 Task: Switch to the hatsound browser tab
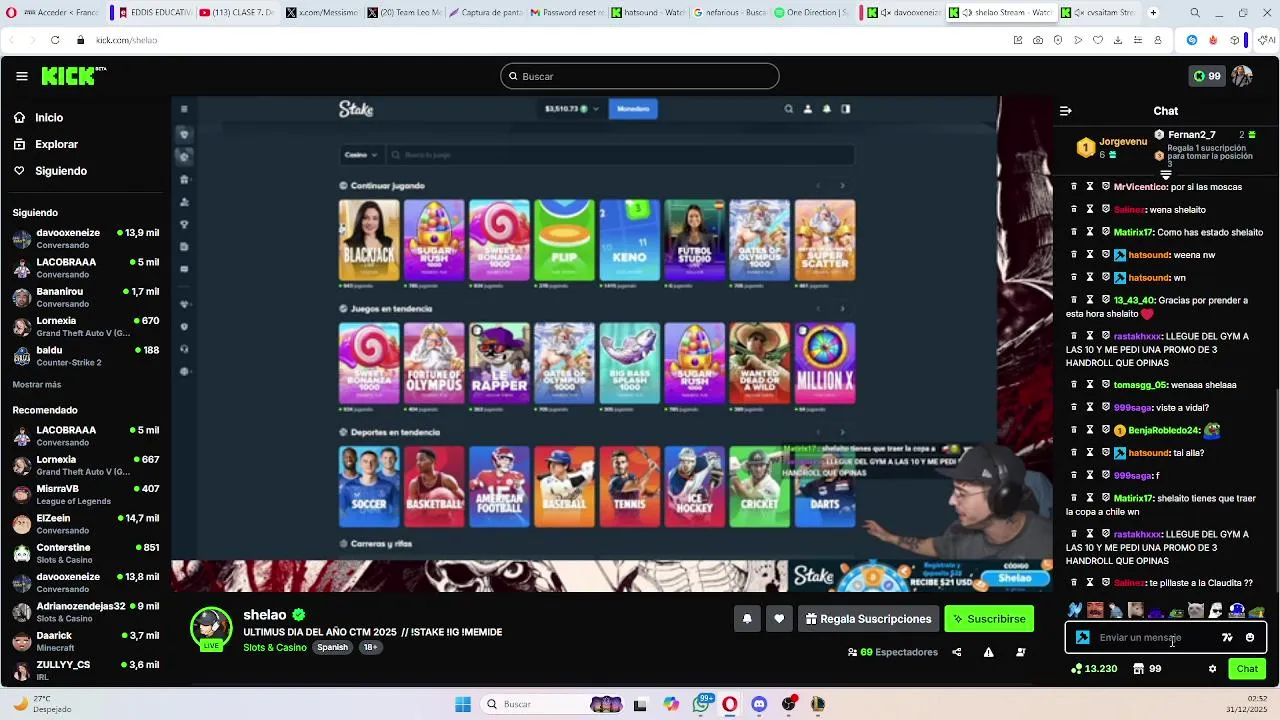point(646,13)
